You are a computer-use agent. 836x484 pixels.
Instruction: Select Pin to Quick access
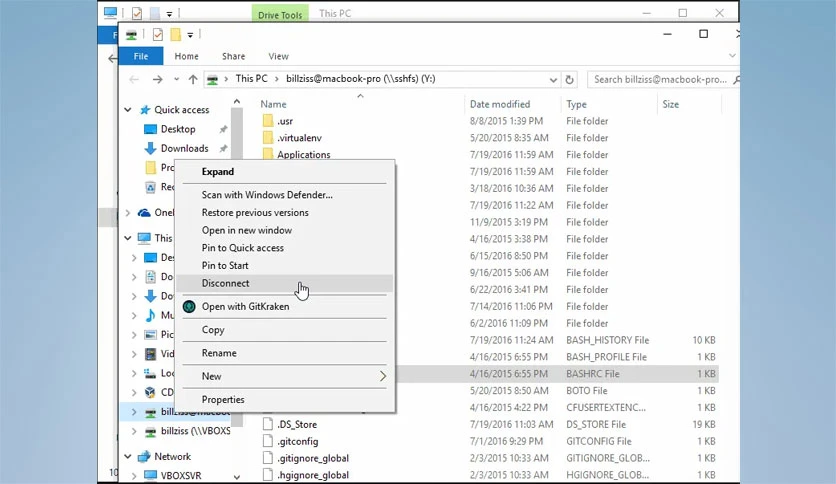point(284,248)
